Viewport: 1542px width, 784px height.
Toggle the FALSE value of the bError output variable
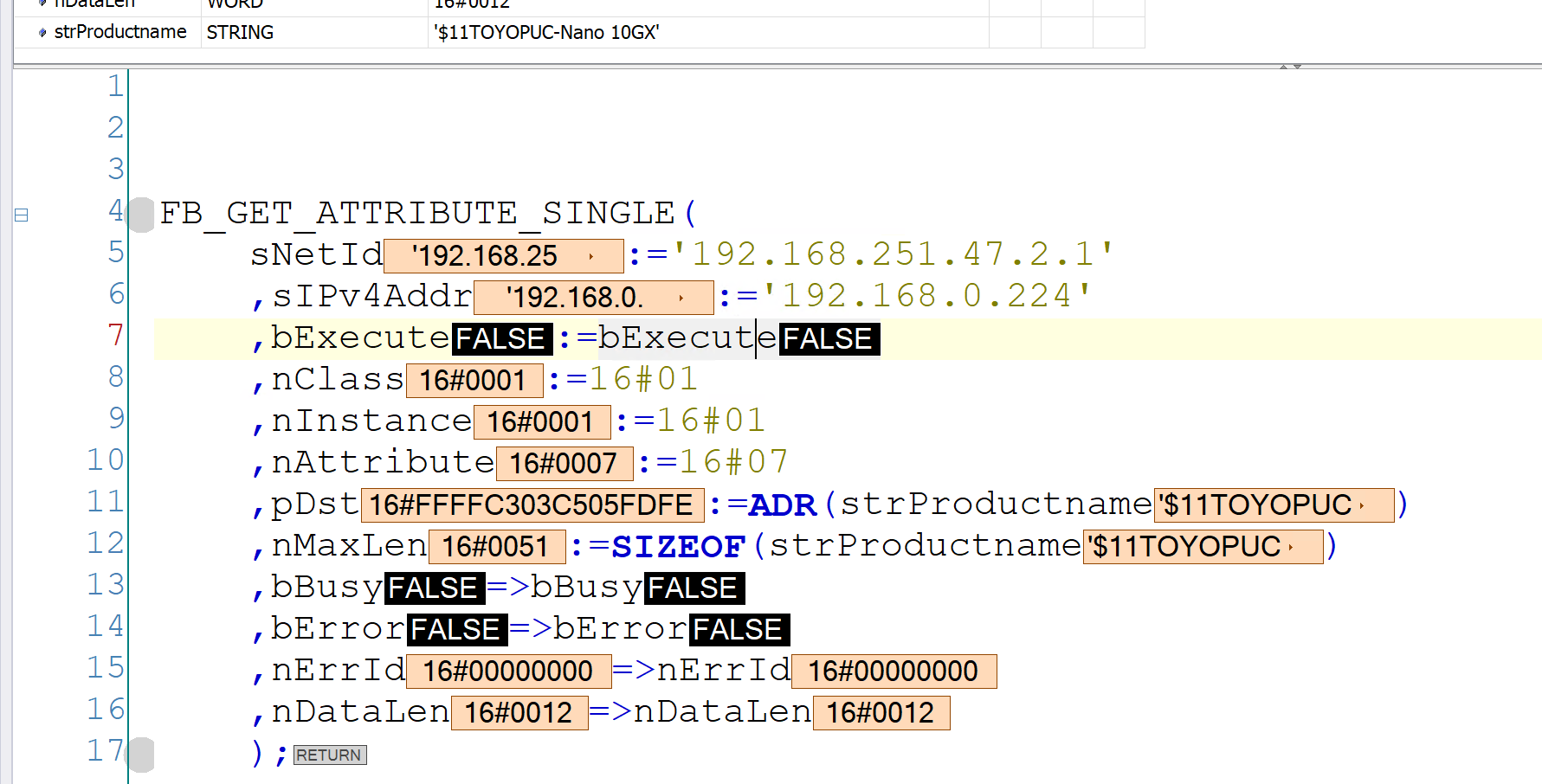pos(738,630)
